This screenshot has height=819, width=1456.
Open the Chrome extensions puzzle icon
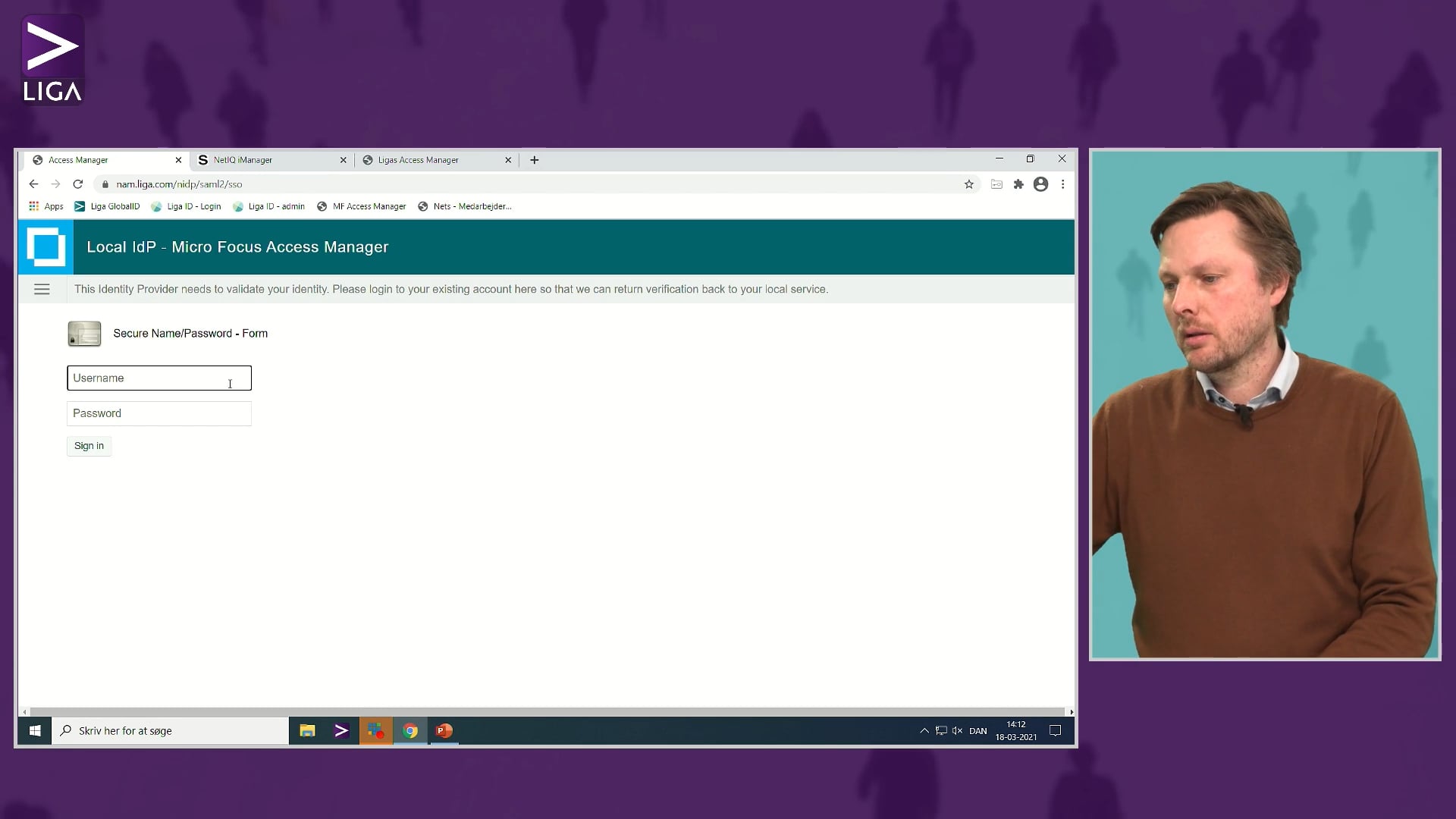click(1018, 184)
